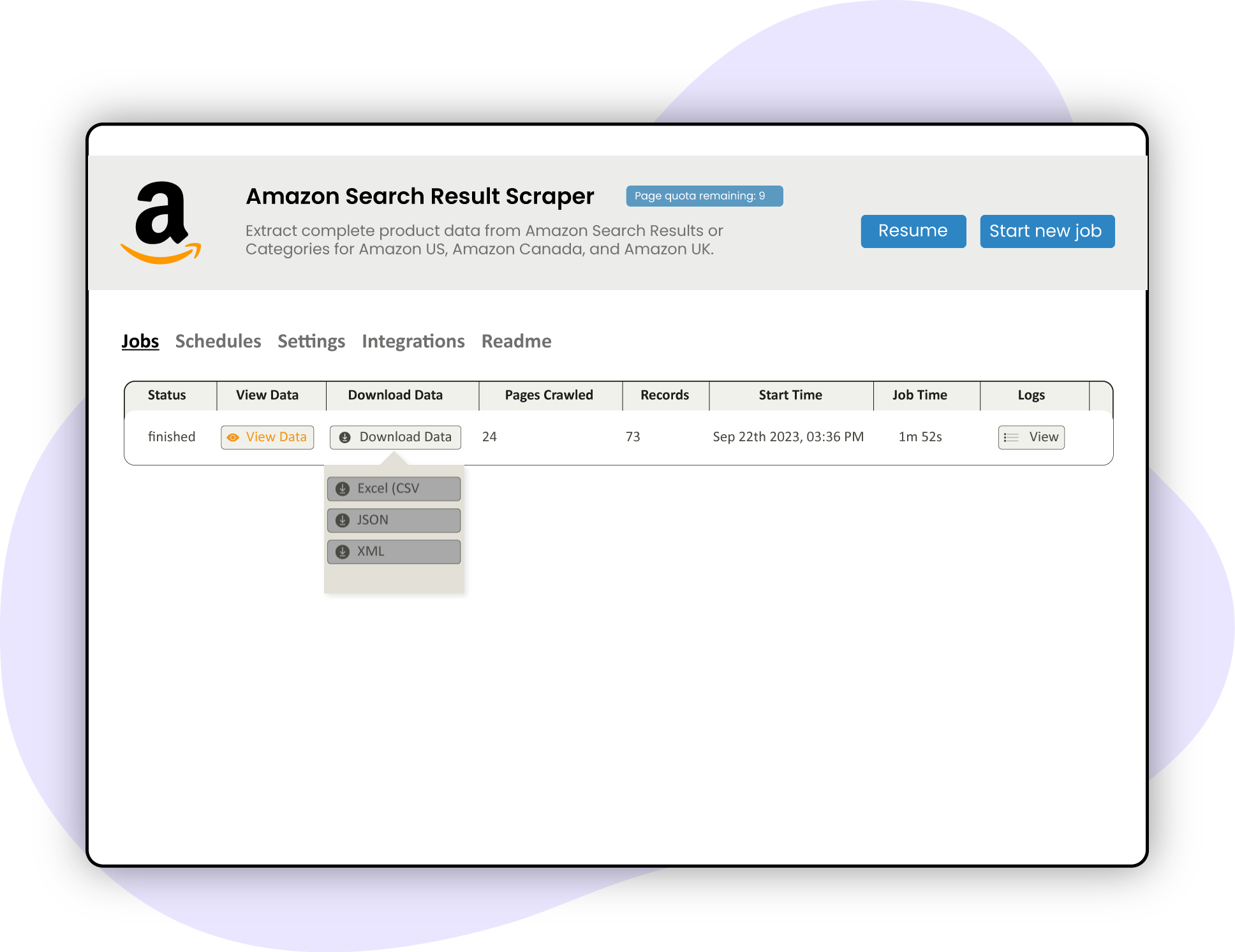Screen dimensions: 1235x952
Task: Click the Excel CSV download icon
Action: [344, 488]
